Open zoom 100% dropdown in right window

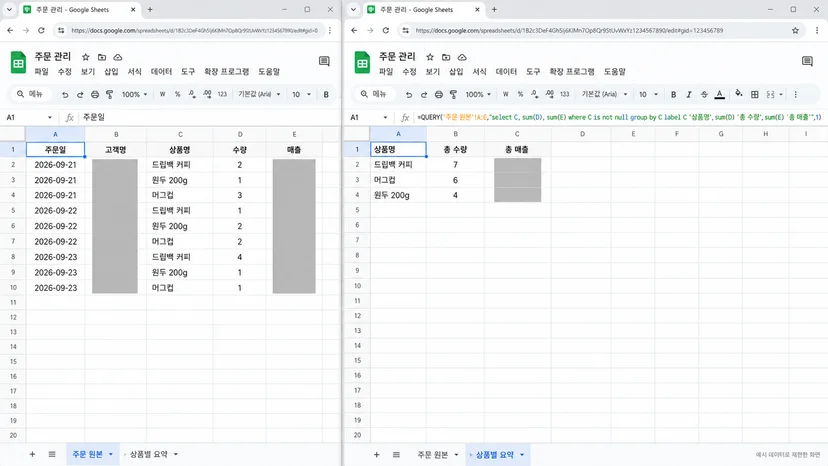pyautogui.click(x=478, y=95)
